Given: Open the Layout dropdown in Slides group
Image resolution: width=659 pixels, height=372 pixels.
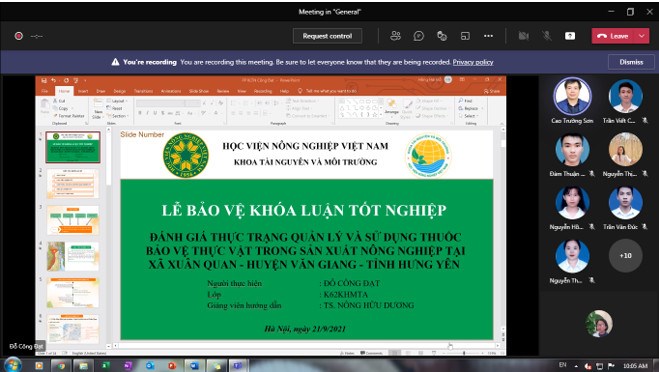Looking at the screenshot, I should [x=117, y=101].
